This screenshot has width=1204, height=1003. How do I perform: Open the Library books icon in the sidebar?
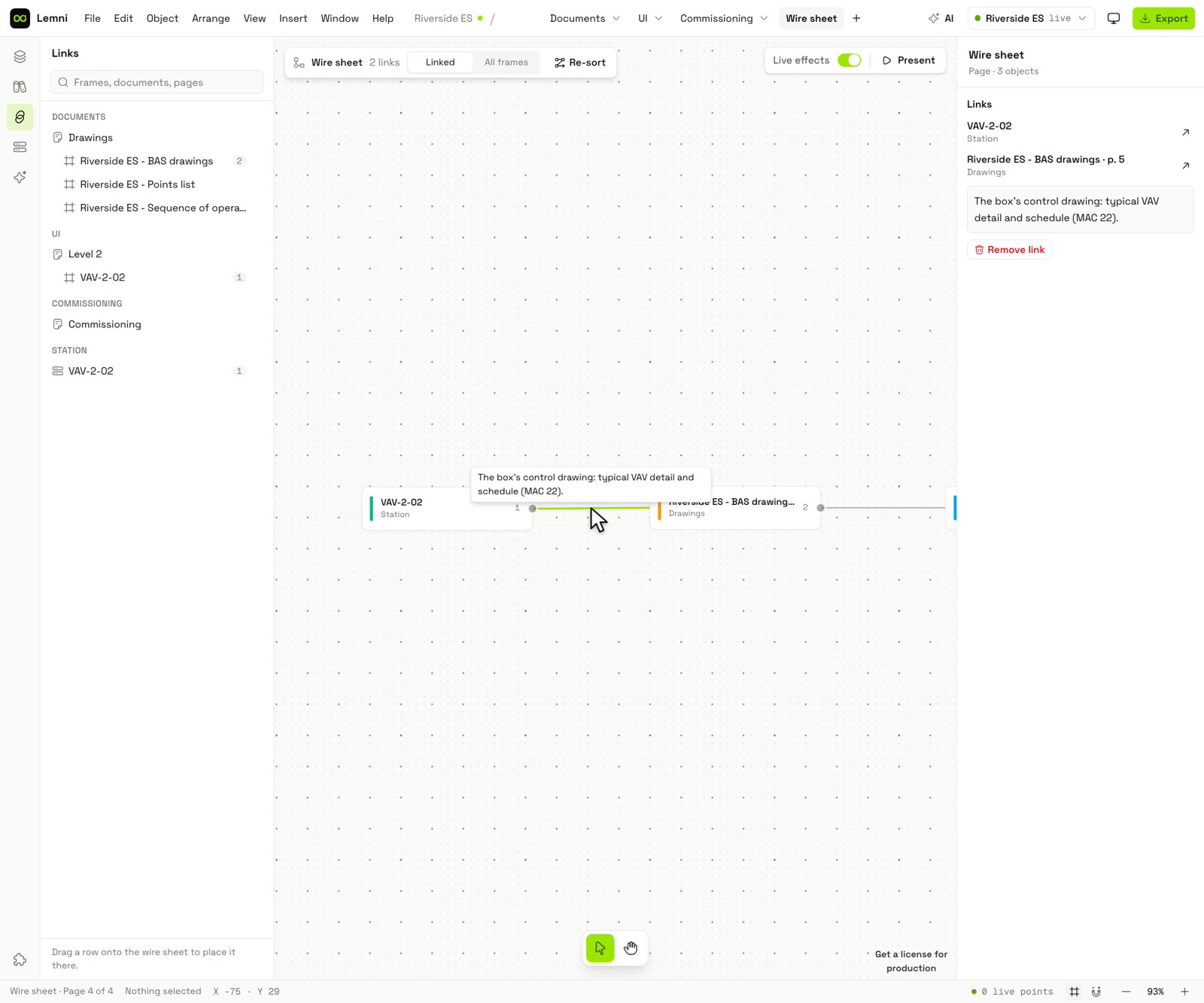(20, 87)
